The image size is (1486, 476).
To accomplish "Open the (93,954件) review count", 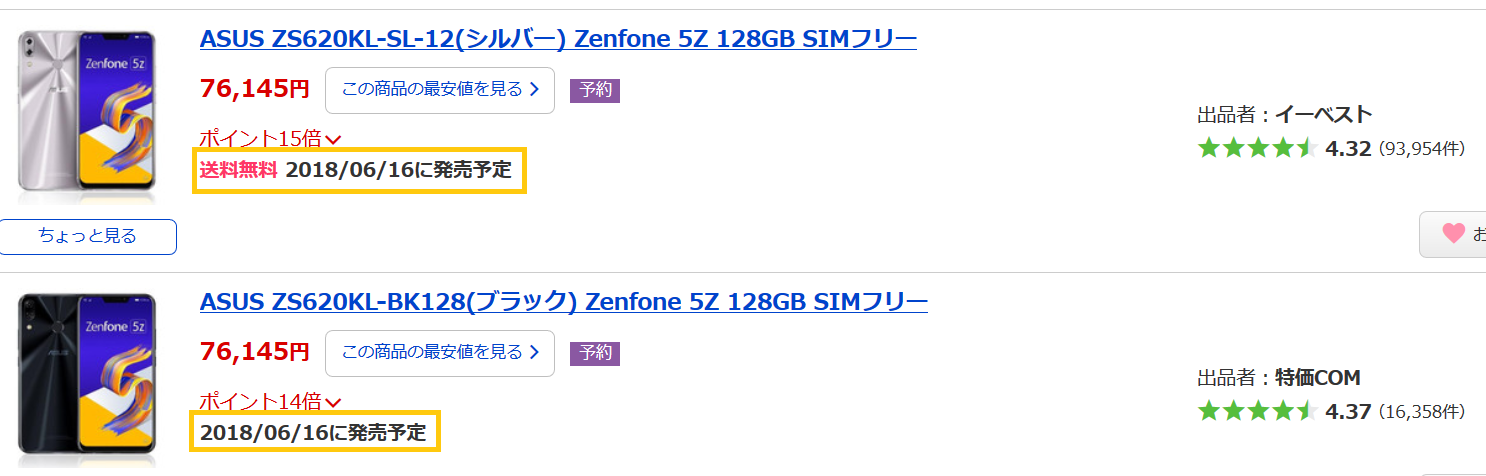I will [1422, 149].
